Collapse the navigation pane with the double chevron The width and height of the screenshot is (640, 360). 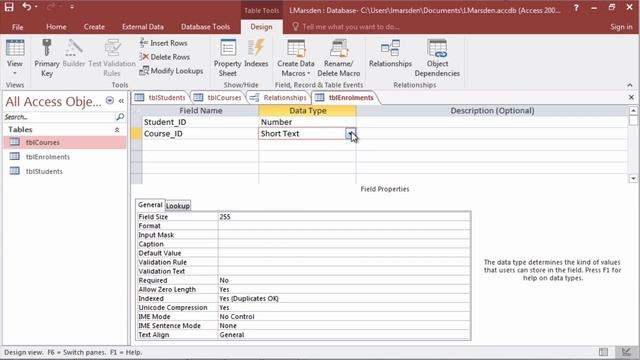coord(121,101)
